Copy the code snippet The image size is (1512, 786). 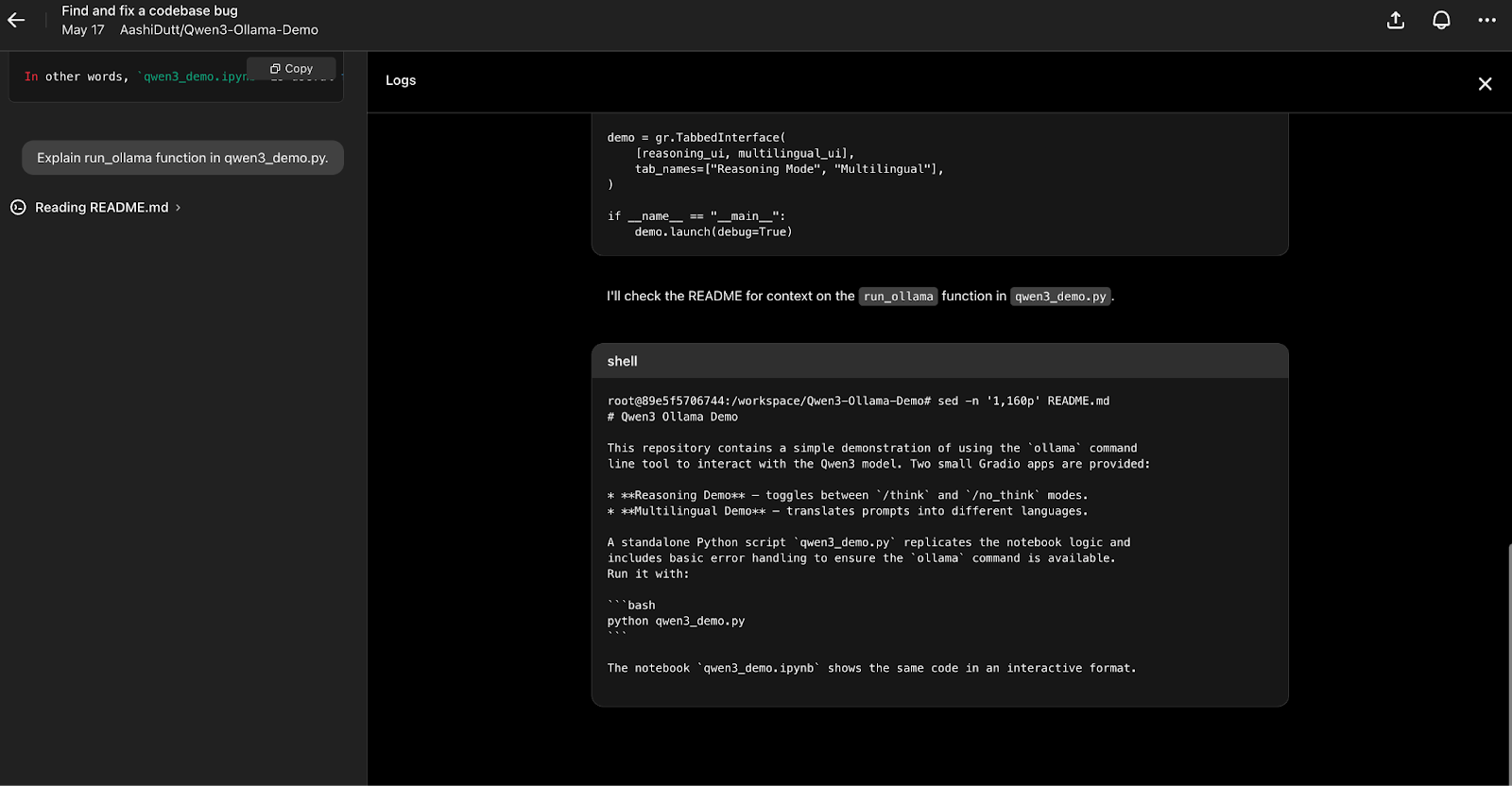[x=291, y=68]
